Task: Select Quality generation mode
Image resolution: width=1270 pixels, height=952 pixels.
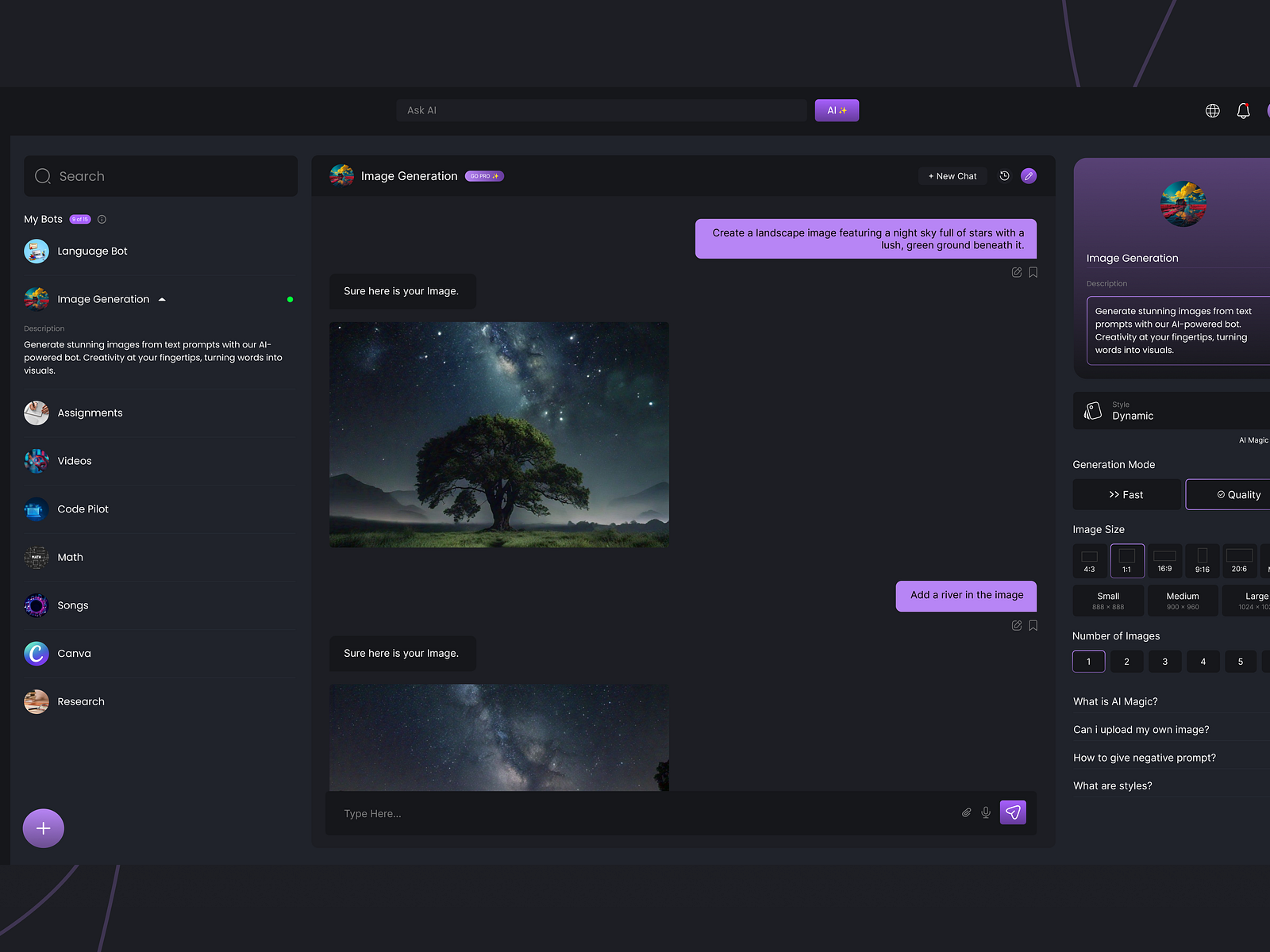Action: (x=1235, y=494)
